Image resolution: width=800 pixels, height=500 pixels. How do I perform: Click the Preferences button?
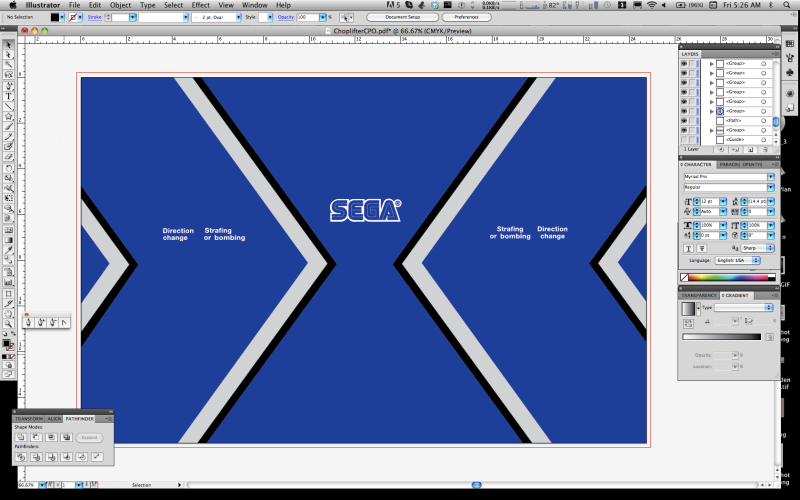pos(466,17)
